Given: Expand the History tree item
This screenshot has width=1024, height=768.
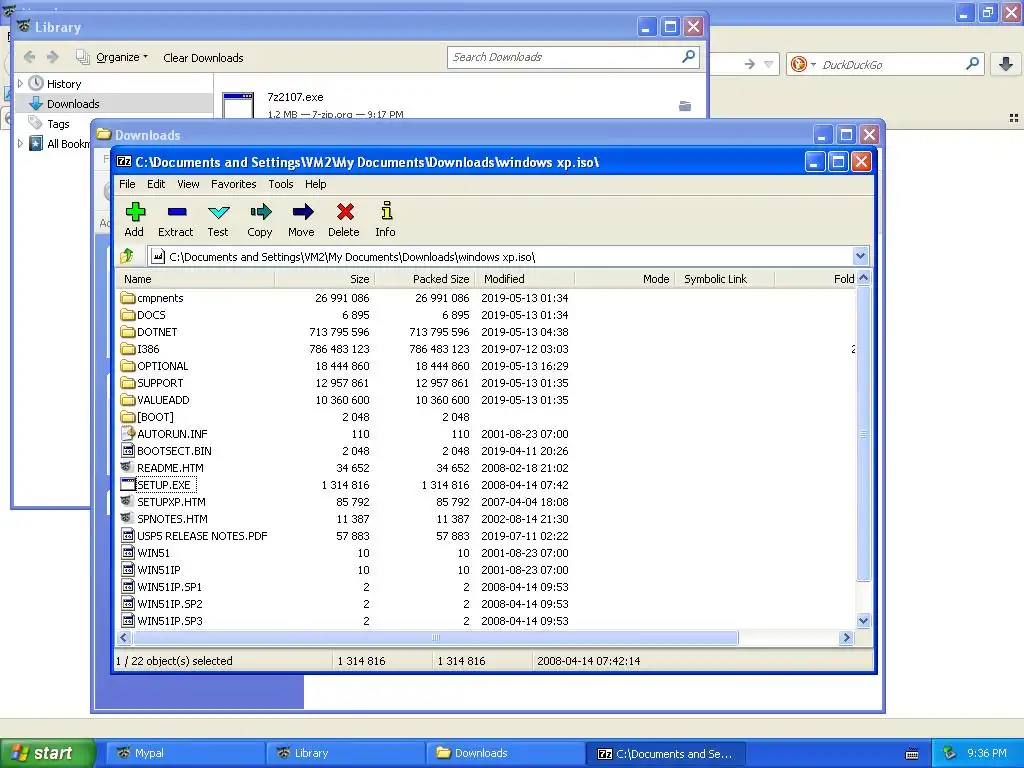Looking at the screenshot, I should [x=20, y=84].
